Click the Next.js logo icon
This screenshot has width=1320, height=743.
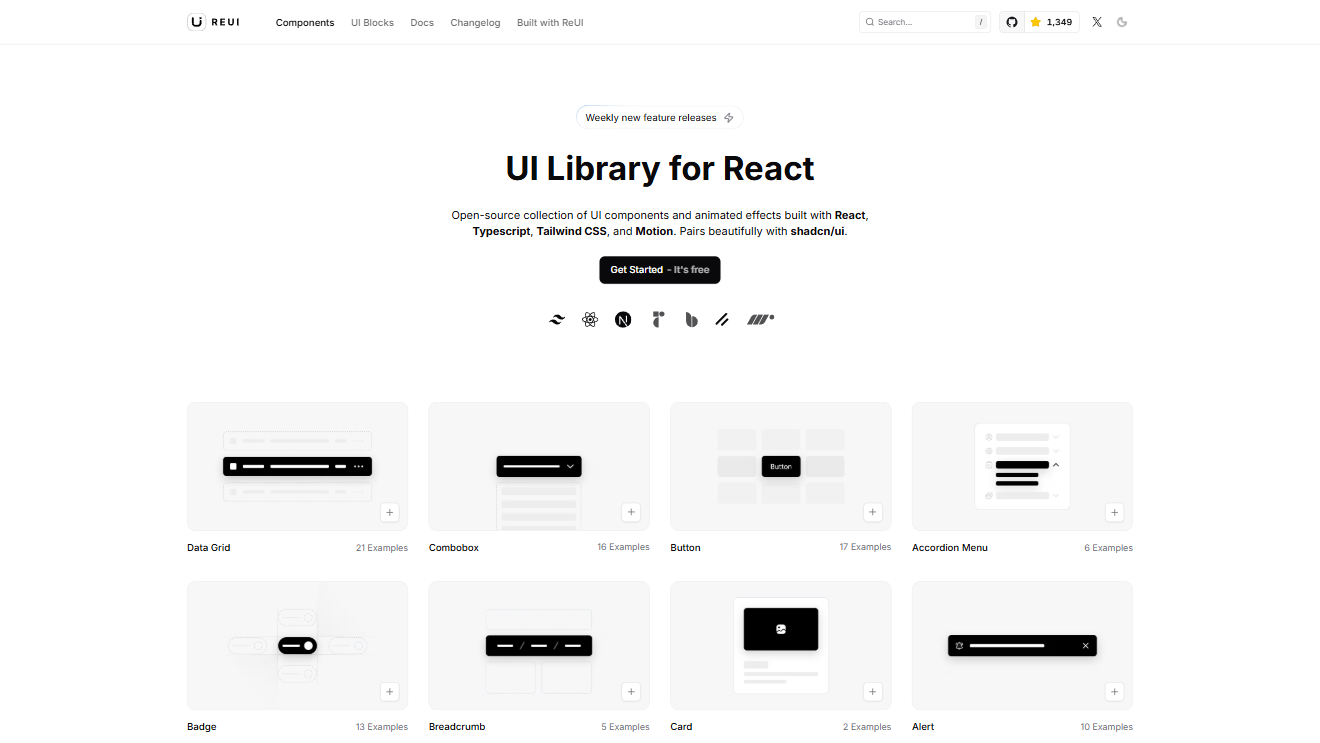[623, 320]
